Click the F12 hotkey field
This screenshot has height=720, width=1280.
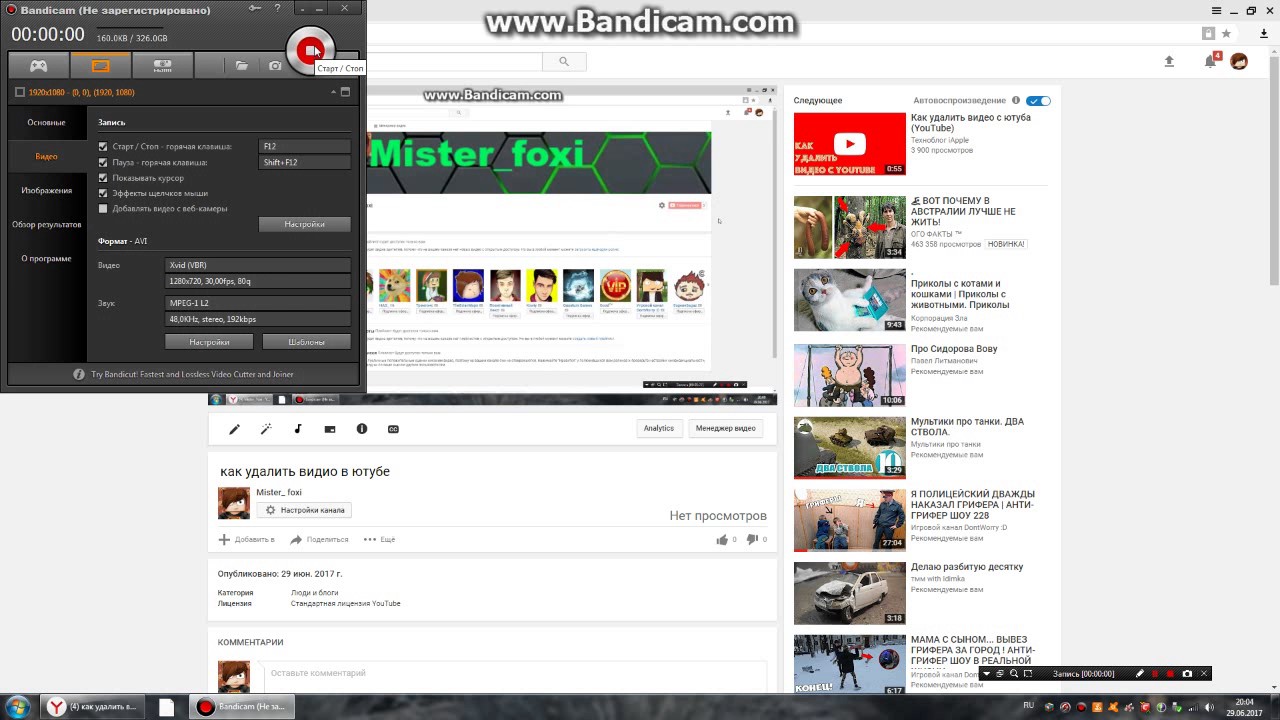click(304, 146)
